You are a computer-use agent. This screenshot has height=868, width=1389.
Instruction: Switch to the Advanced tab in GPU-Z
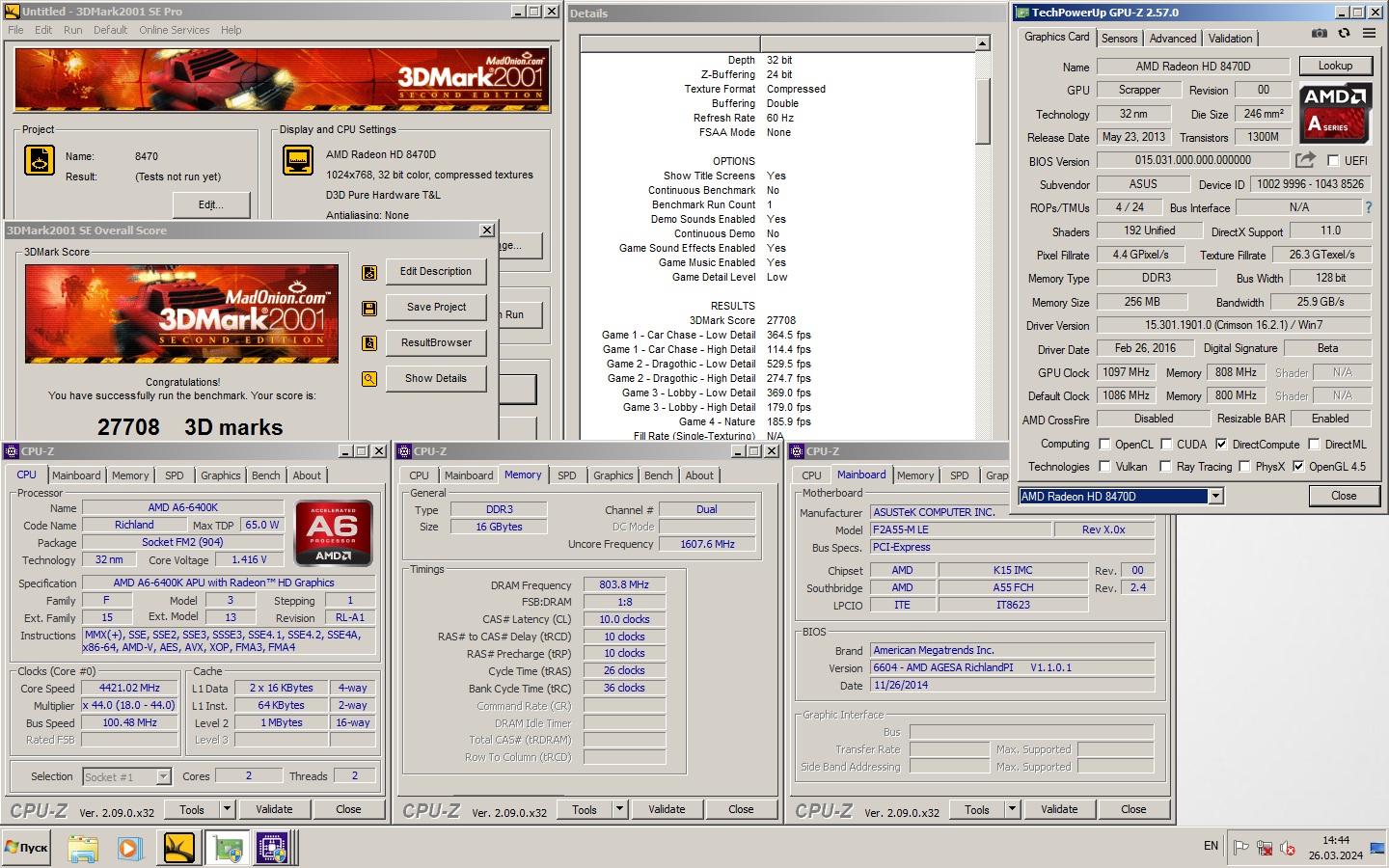(1173, 39)
